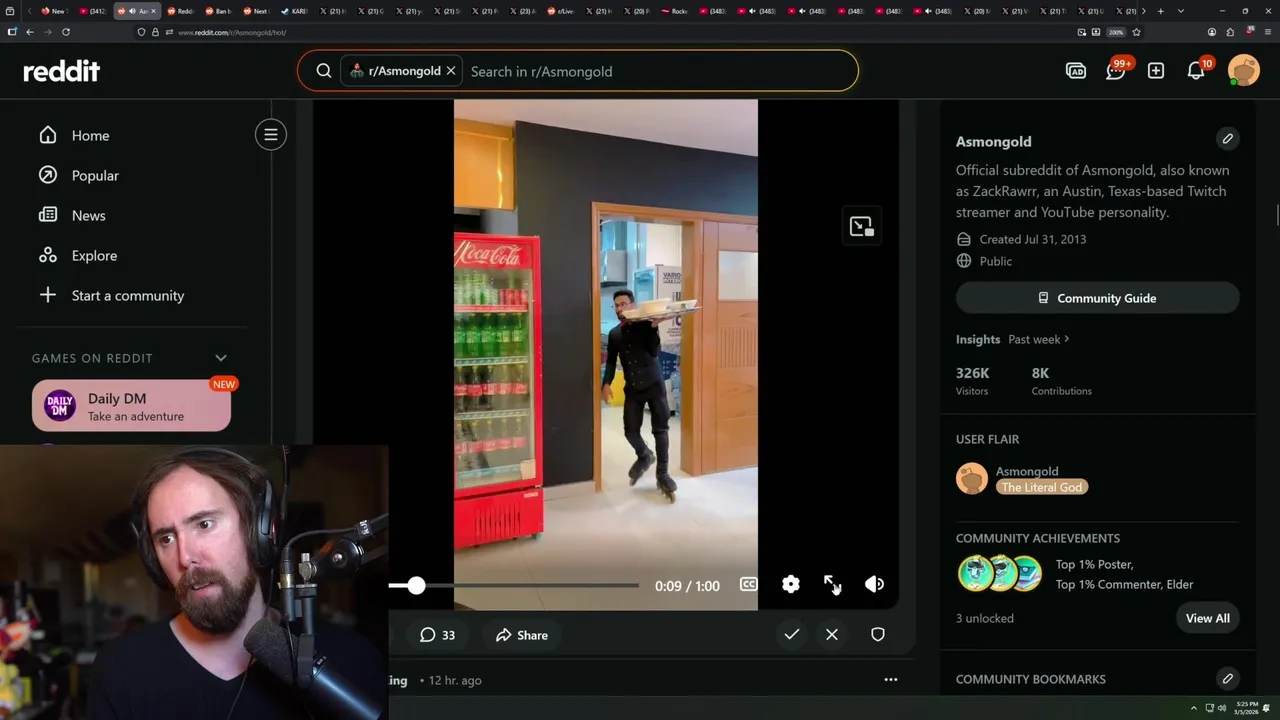Image resolution: width=1280 pixels, height=720 pixels.
Task: Remove r/Asmongold search filter
Action: 451,71
